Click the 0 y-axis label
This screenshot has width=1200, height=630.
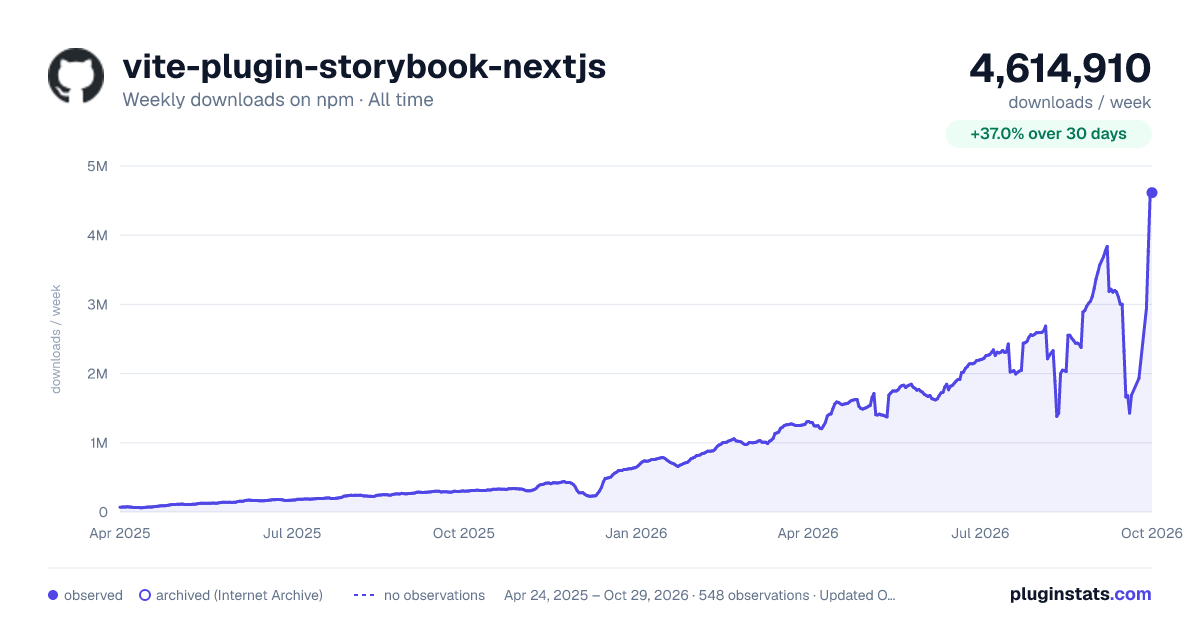[103, 512]
